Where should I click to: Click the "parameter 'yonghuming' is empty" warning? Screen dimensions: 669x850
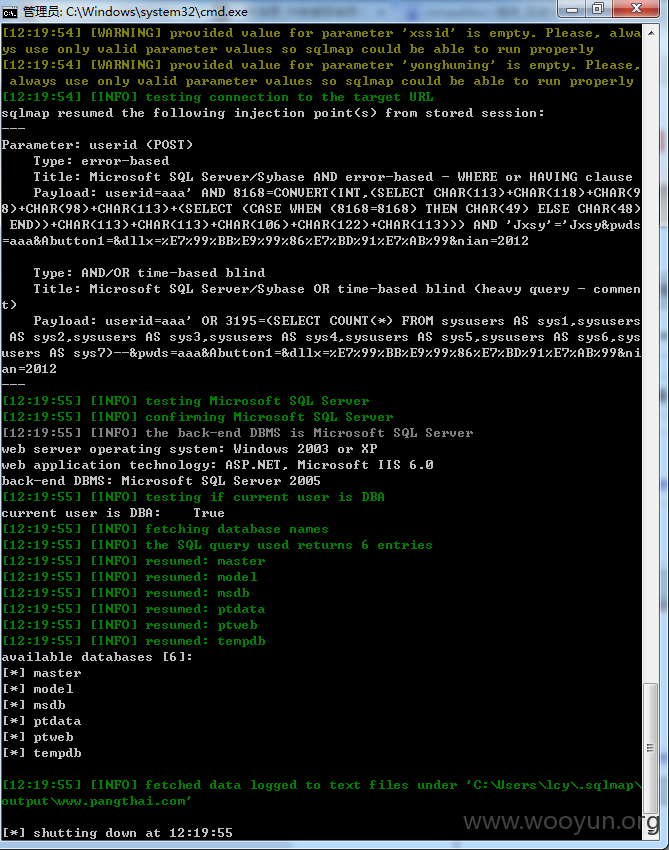321,73
